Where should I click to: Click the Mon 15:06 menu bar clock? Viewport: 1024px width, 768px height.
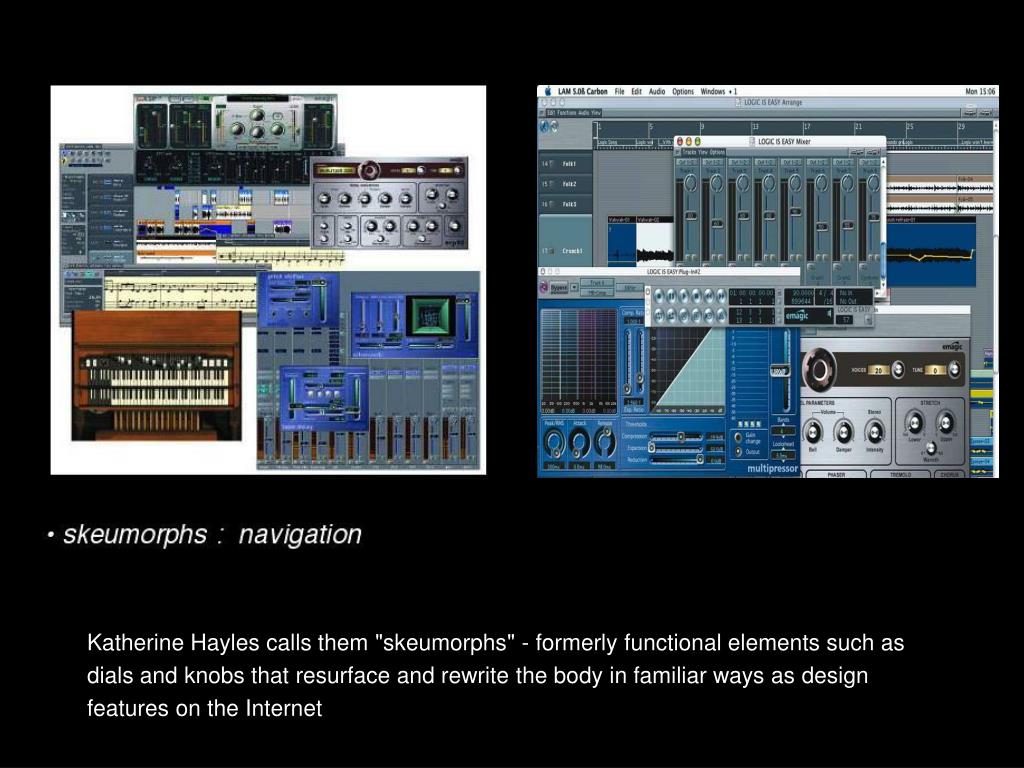click(980, 91)
